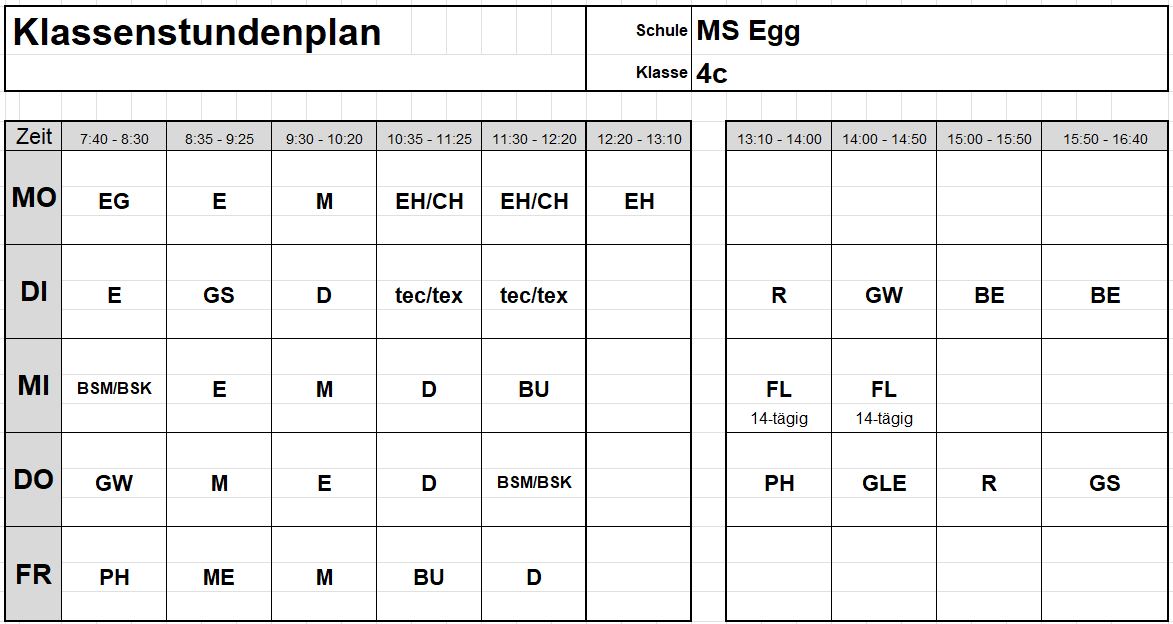Select the 12:20 - 13:10 time header
Viewport: 1173px width, 624px height.
[x=638, y=138]
